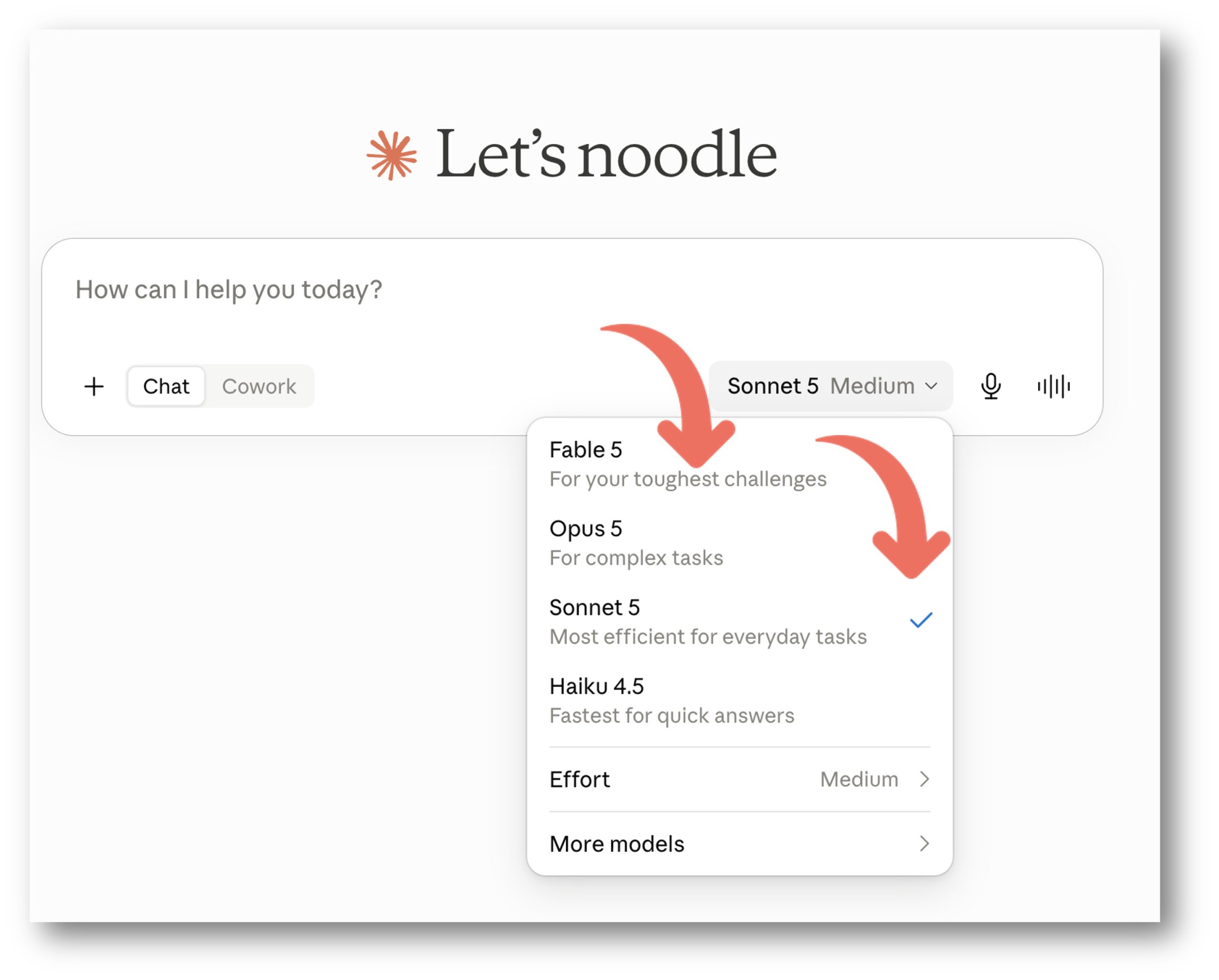Click the down caret in model selector

point(931,386)
